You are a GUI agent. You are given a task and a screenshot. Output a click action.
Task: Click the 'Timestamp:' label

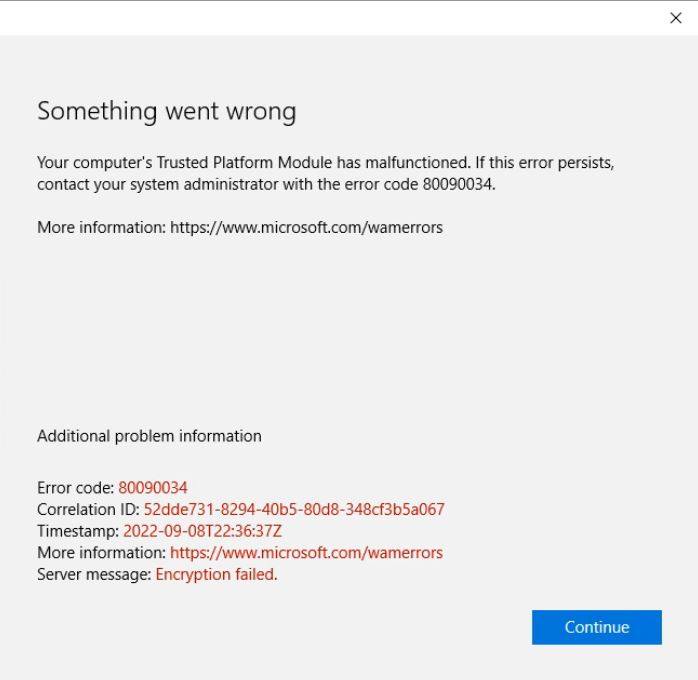(x=78, y=531)
